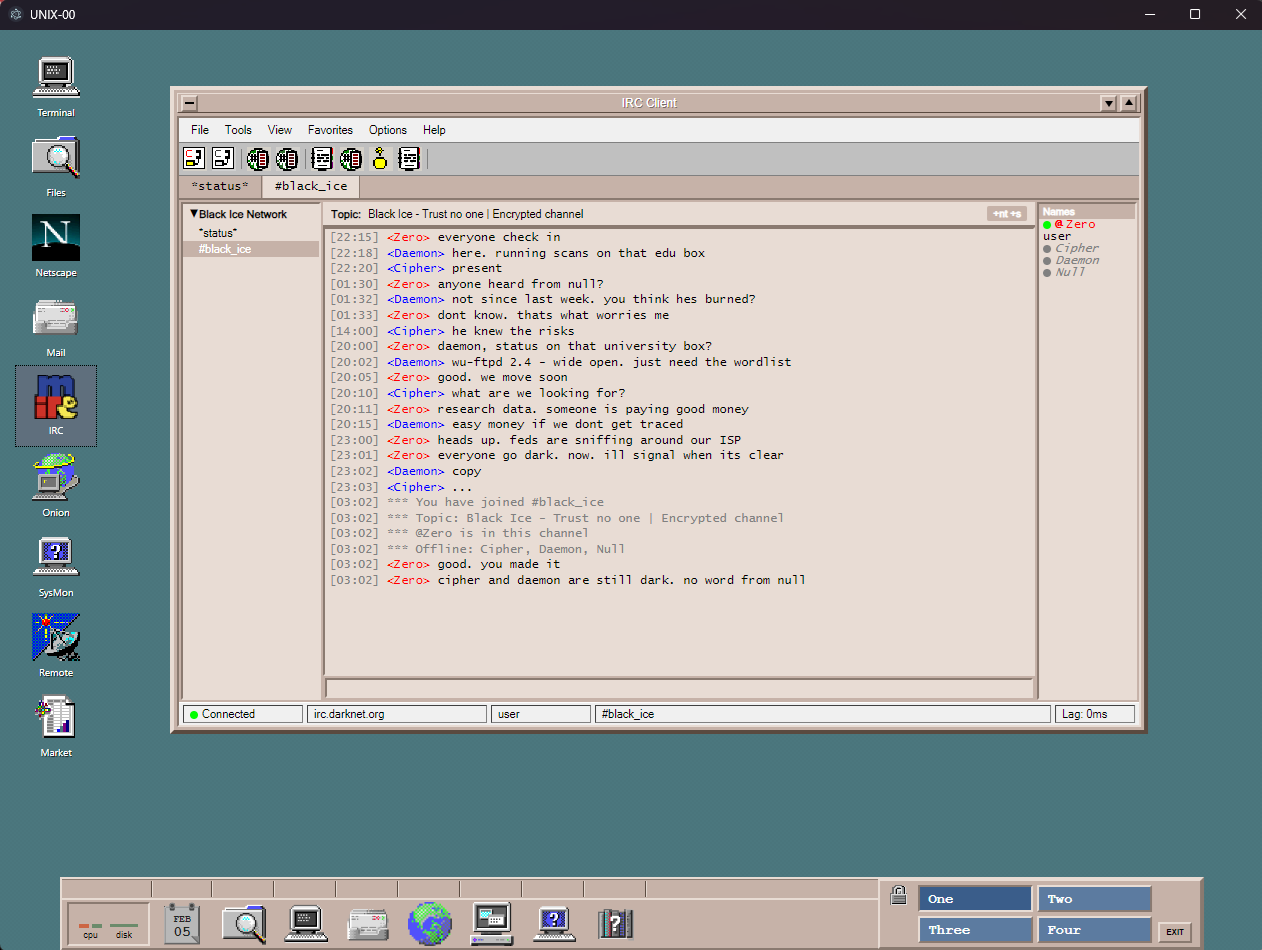Collapse the Black Ice Network tree
1262x950 pixels.
click(x=194, y=214)
